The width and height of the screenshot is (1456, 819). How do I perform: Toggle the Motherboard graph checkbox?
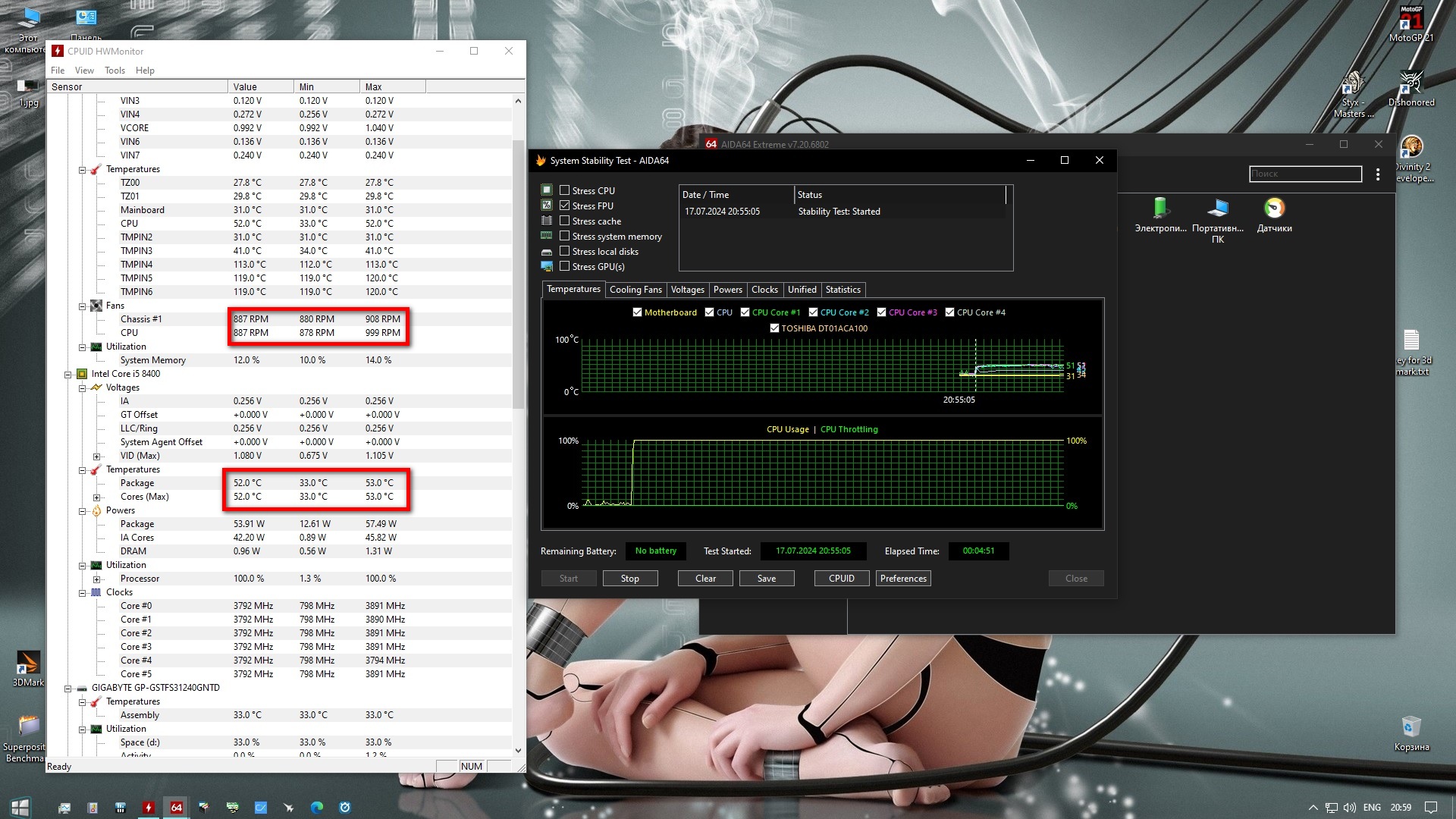tap(637, 312)
